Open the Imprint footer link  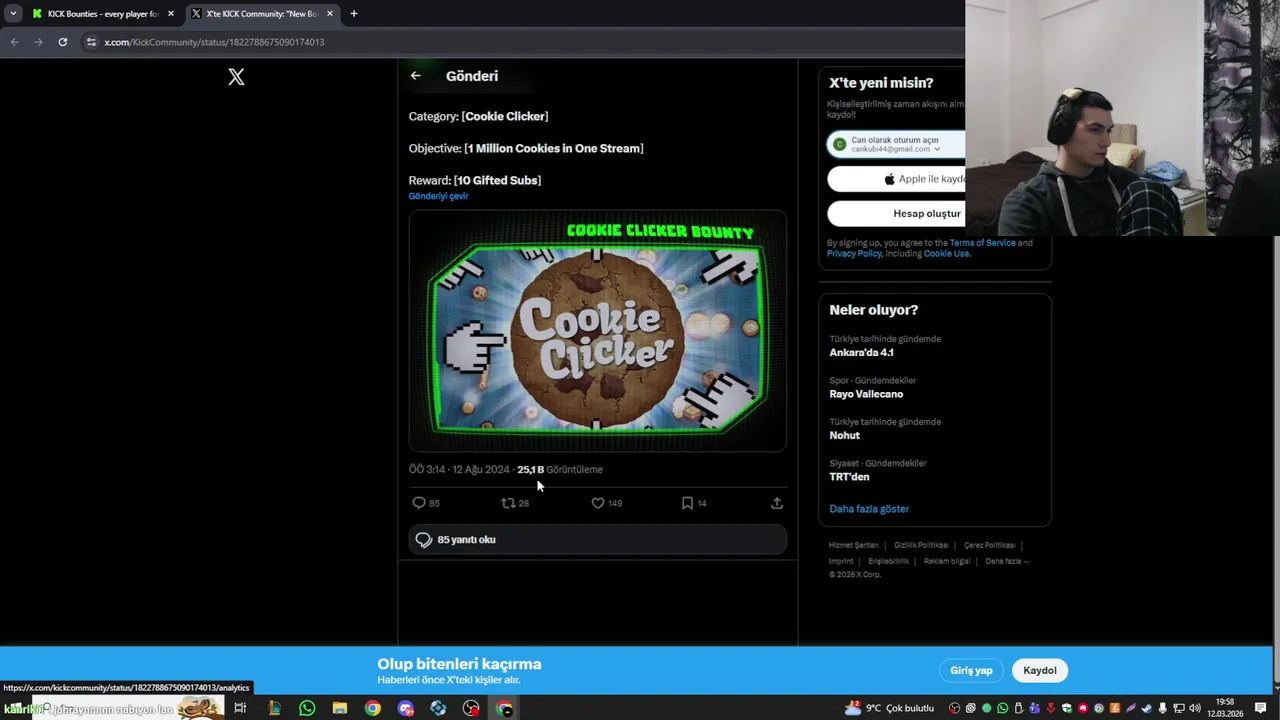[x=841, y=561]
